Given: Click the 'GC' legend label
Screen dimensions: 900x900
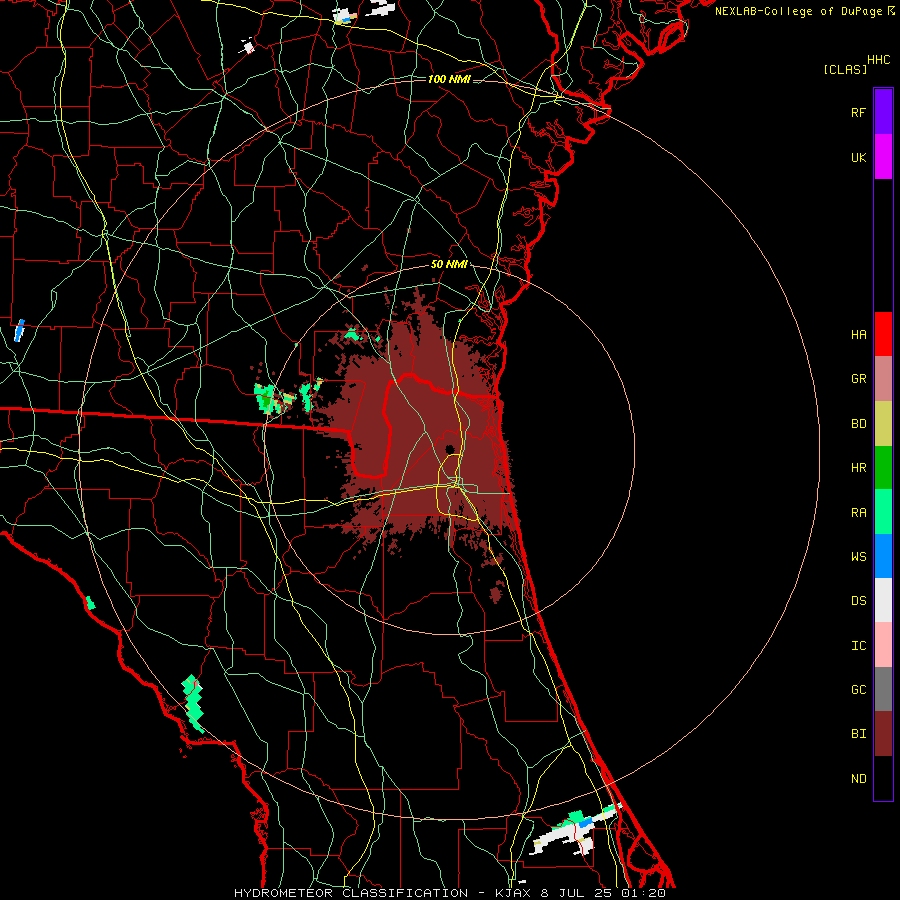Looking at the screenshot, I should [x=858, y=689].
